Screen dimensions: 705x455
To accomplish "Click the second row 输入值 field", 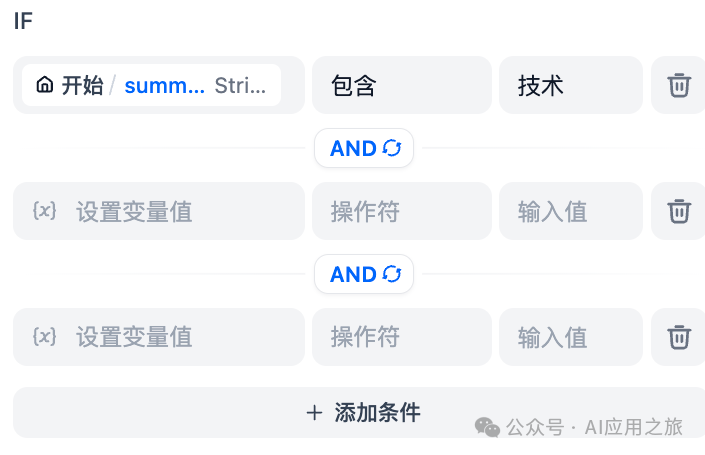I will (570, 211).
